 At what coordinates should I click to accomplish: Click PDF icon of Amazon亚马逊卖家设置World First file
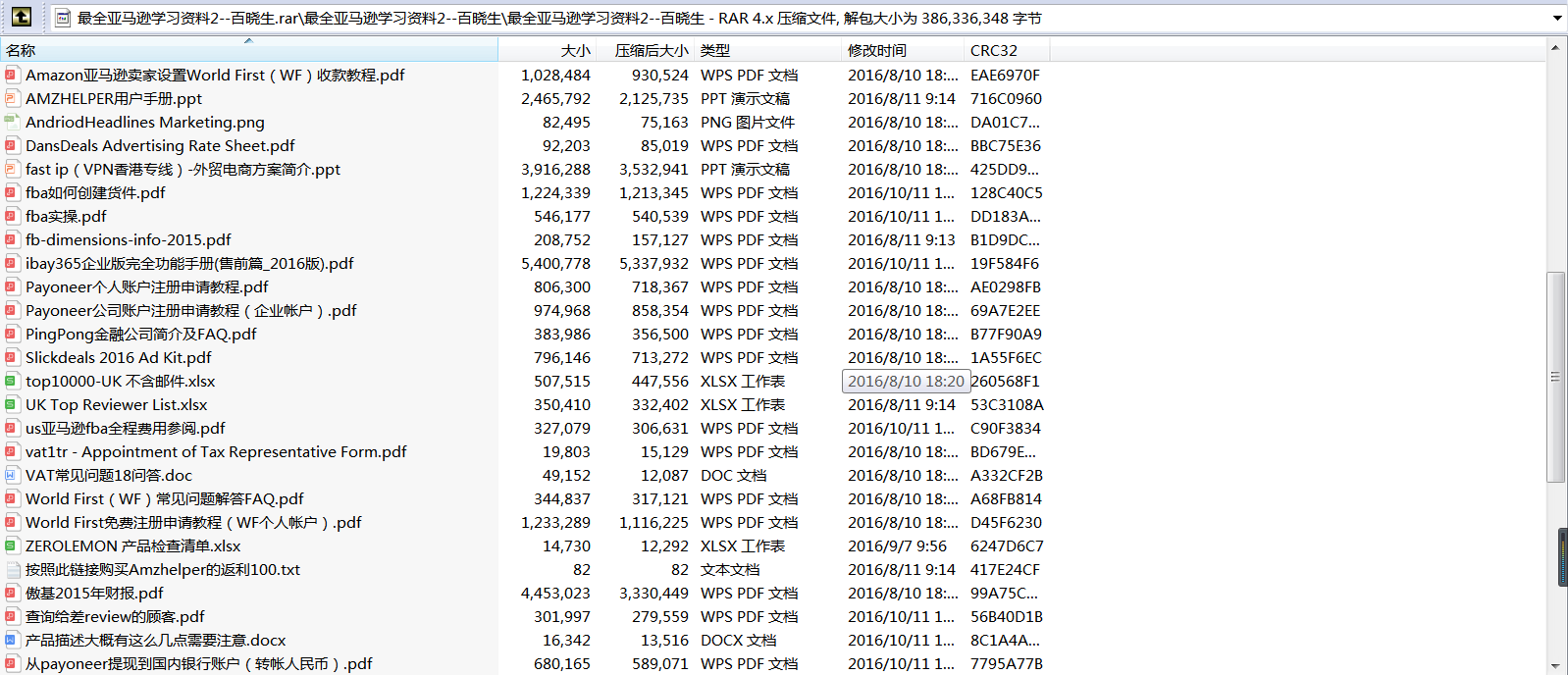(12, 76)
